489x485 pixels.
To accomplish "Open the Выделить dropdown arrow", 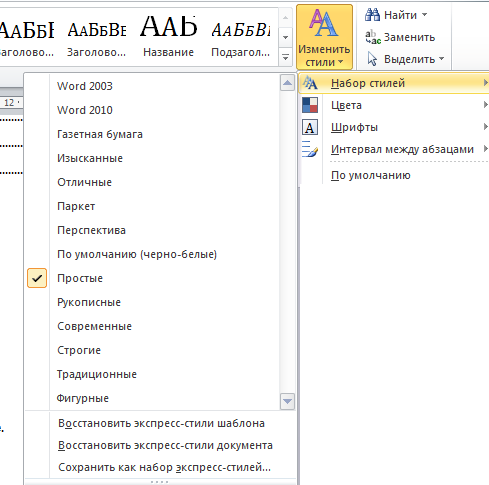I will pos(442,59).
